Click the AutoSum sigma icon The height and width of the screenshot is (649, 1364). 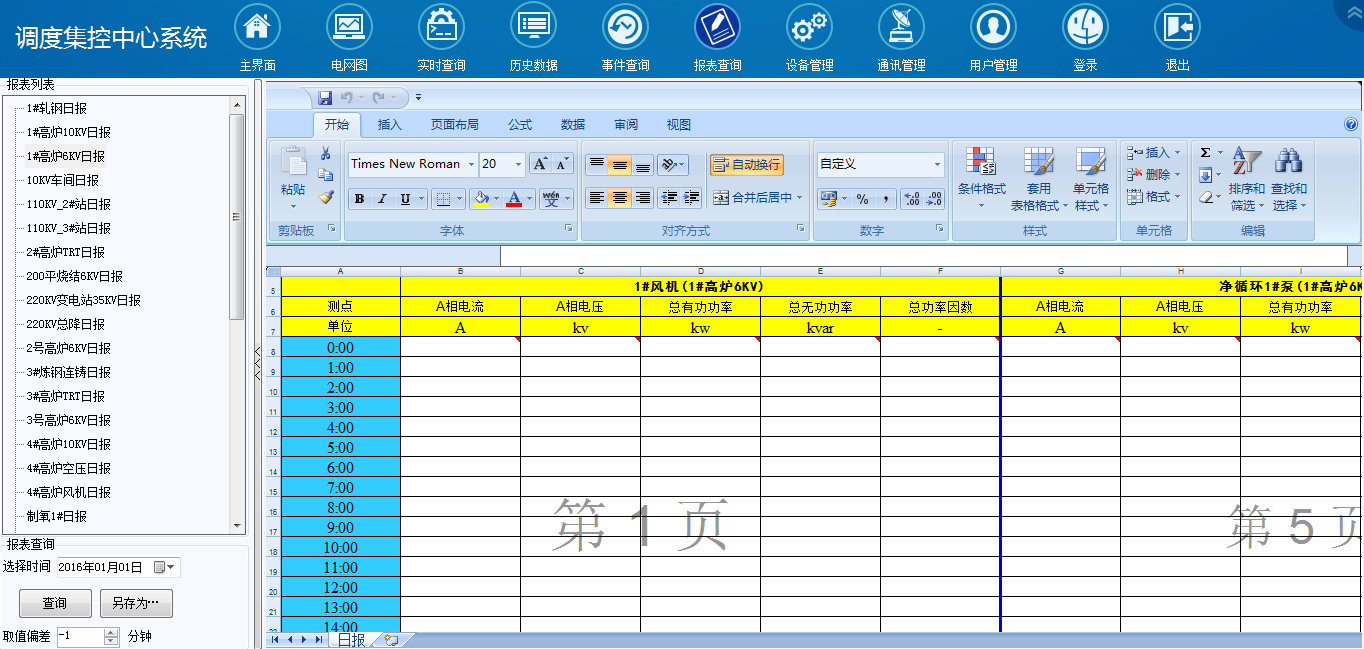pos(1205,153)
